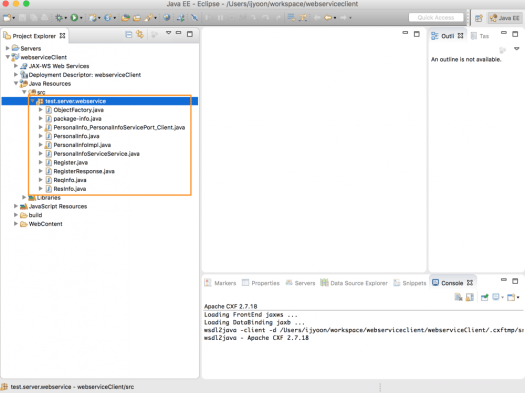Select PersonalInfo_PersonalInfoServicePort_Client.java
The width and height of the screenshot is (525, 393).
119,127
